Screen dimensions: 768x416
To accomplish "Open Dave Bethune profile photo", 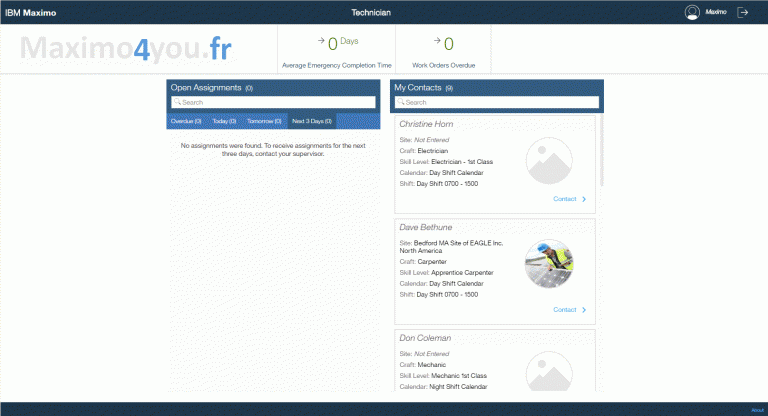I will (549, 264).
